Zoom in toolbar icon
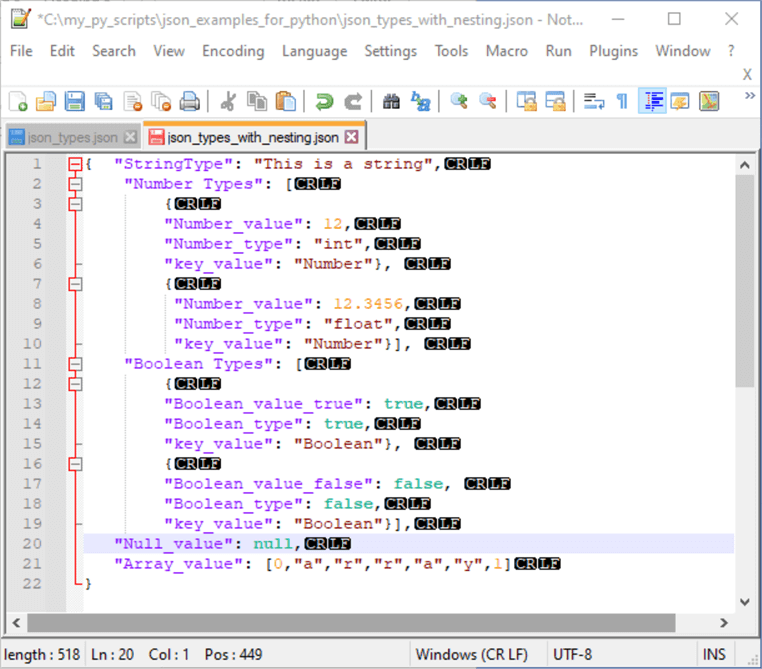The width and height of the screenshot is (762, 669). pyautogui.click(x=459, y=102)
